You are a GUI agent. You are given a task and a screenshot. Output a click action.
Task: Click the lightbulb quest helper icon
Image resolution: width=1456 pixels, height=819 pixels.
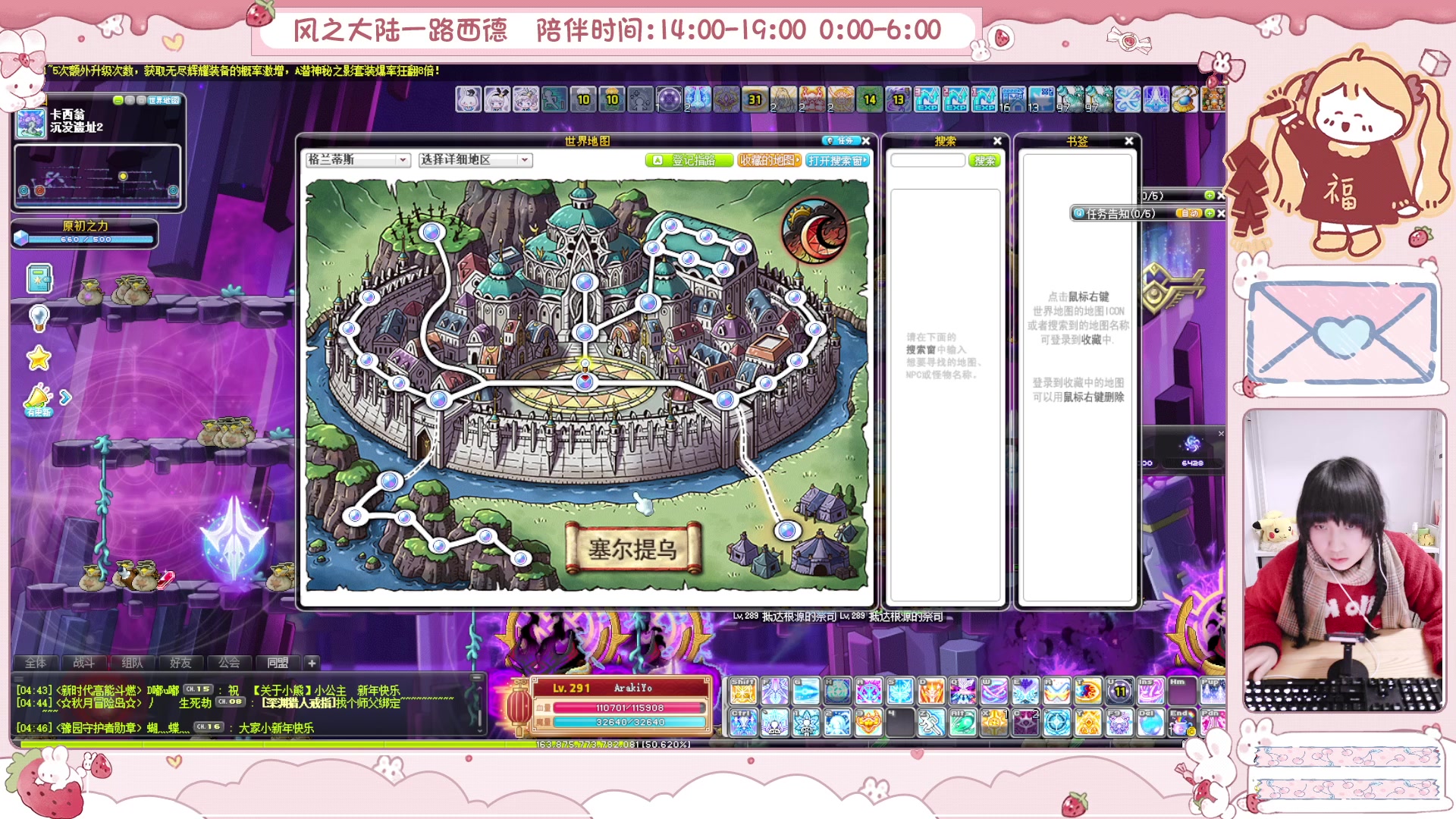click(39, 318)
